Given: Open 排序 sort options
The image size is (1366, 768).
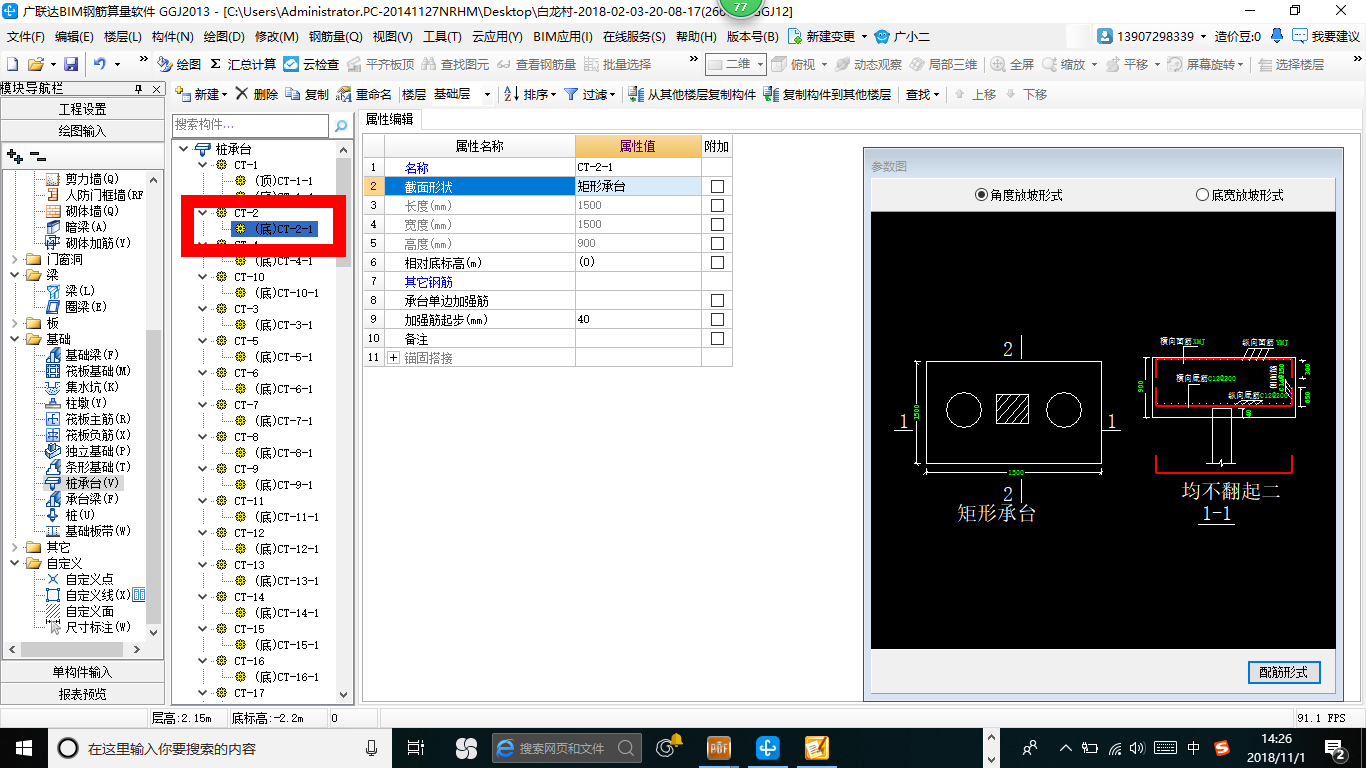Looking at the screenshot, I should 530,94.
